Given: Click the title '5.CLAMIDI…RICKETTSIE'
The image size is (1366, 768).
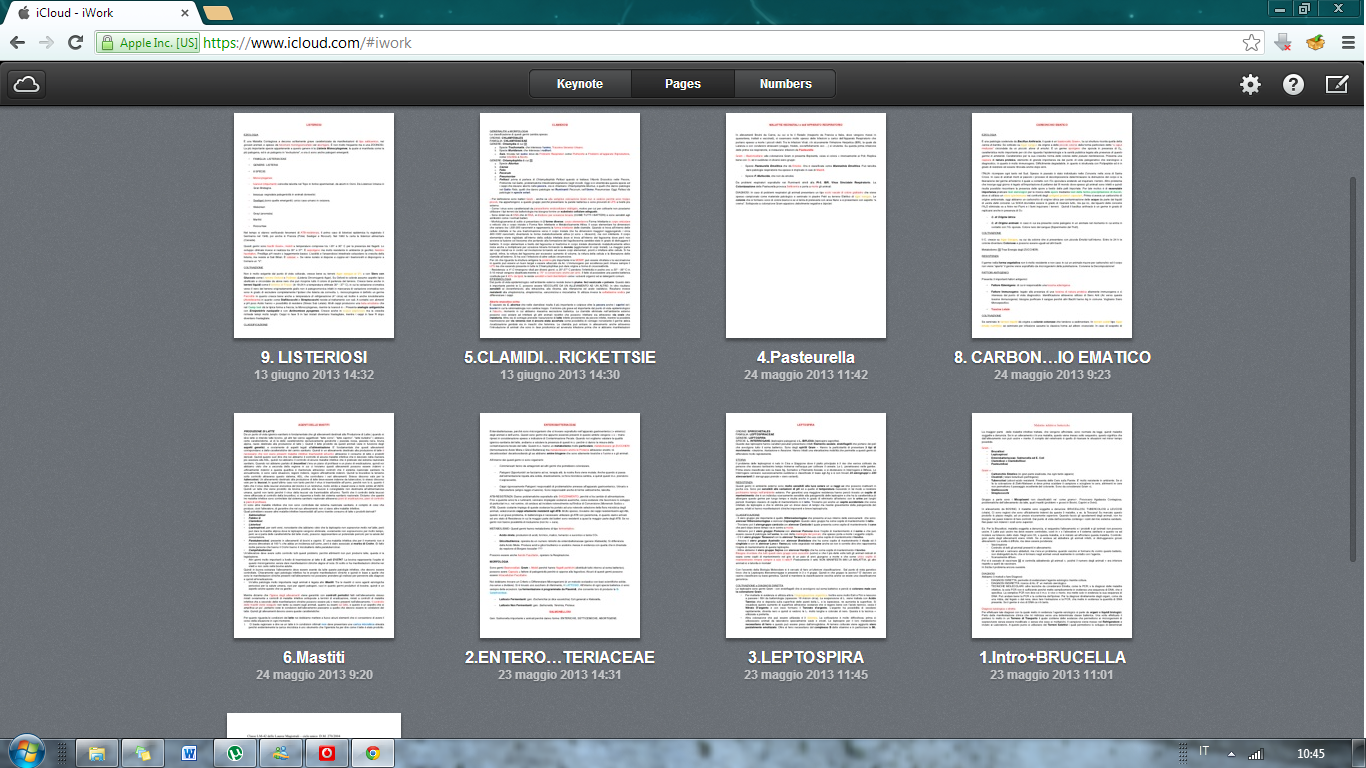Looking at the screenshot, I should coord(560,357).
